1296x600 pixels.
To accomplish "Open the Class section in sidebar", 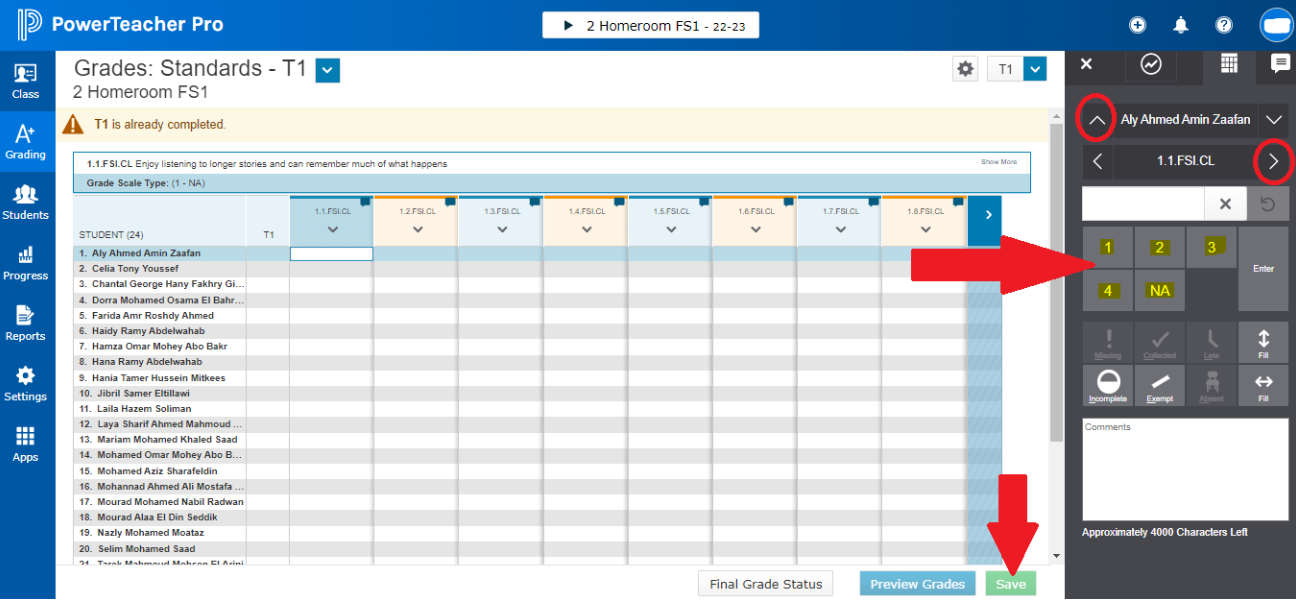I will 26,82.
